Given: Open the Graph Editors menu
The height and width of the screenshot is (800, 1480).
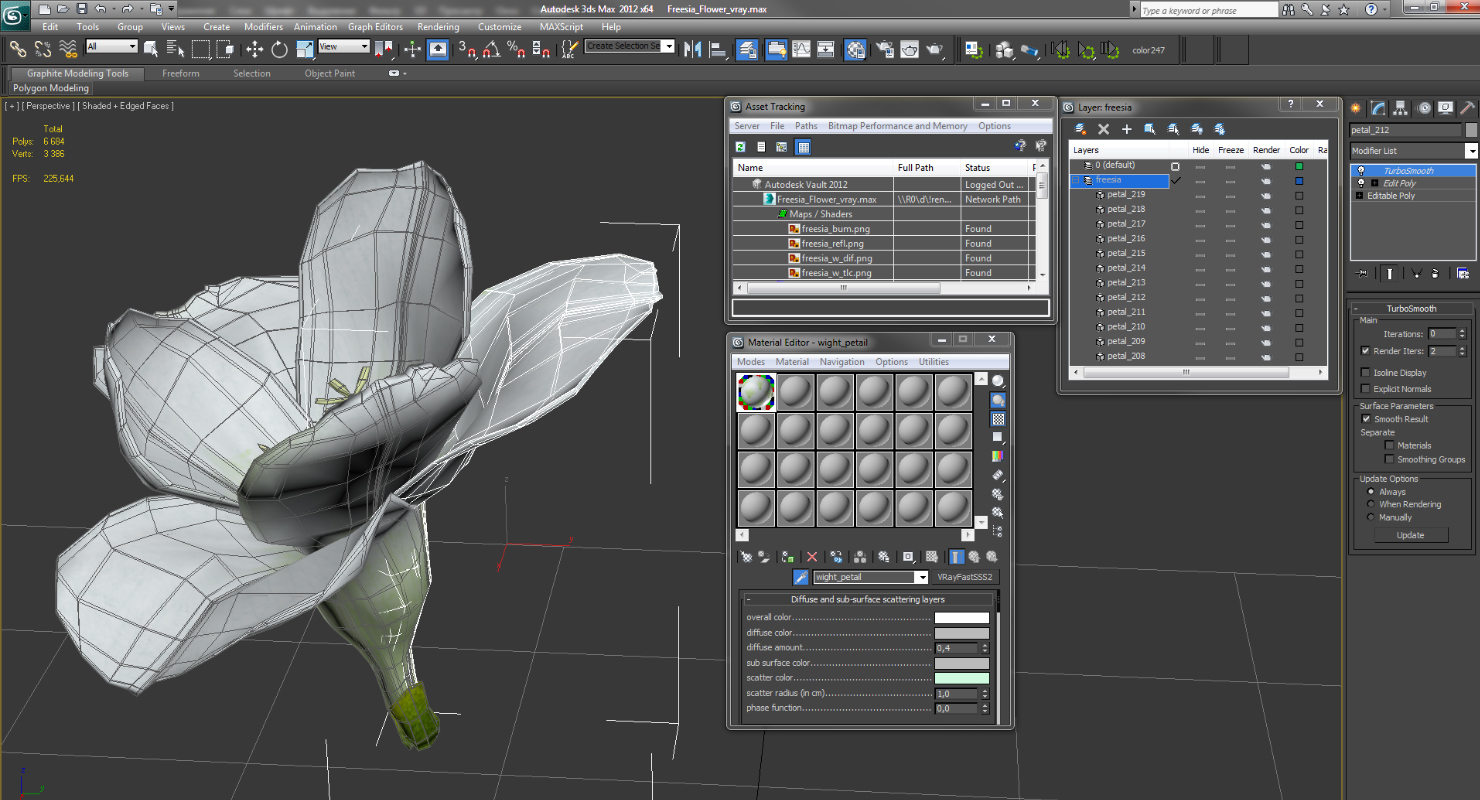Looking at the screenshot, I should [x=375, y=27].
